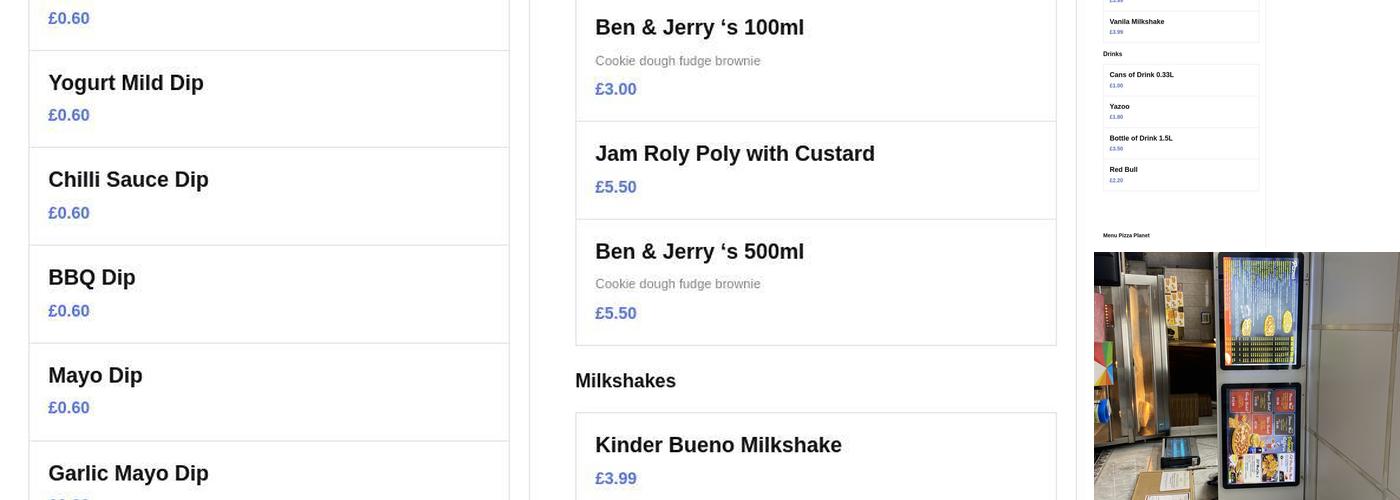The image size is (1400, 500).
Task: Select the Yogurt Mild Dip item
Action: click(x=126, y=84)
